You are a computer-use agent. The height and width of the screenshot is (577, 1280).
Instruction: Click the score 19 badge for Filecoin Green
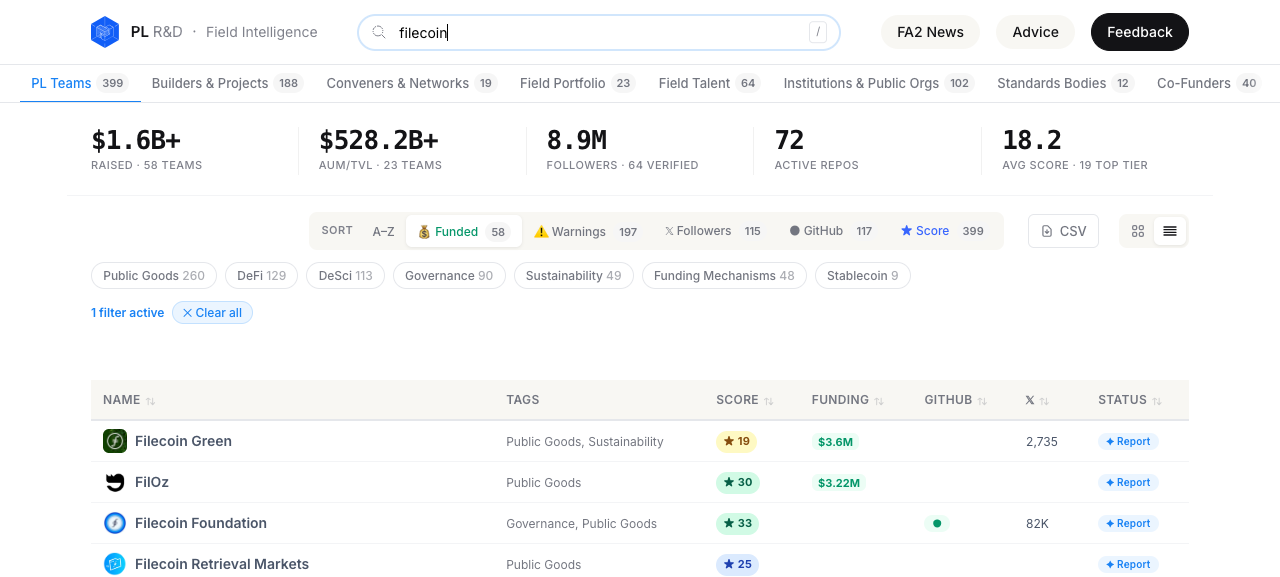coord(736,441)
